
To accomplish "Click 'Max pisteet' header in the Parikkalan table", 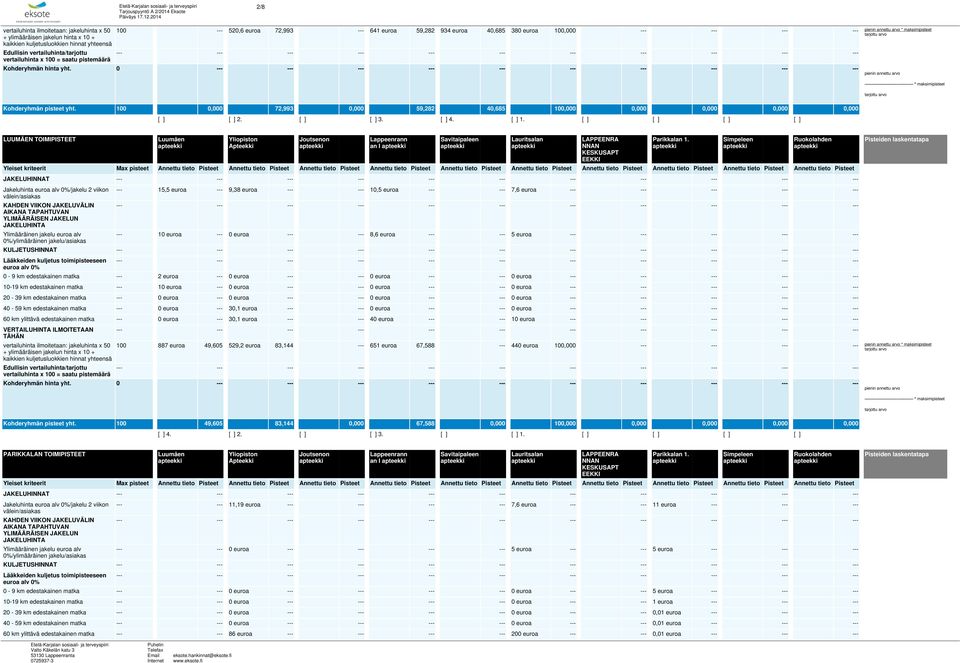I will [132, 483].
